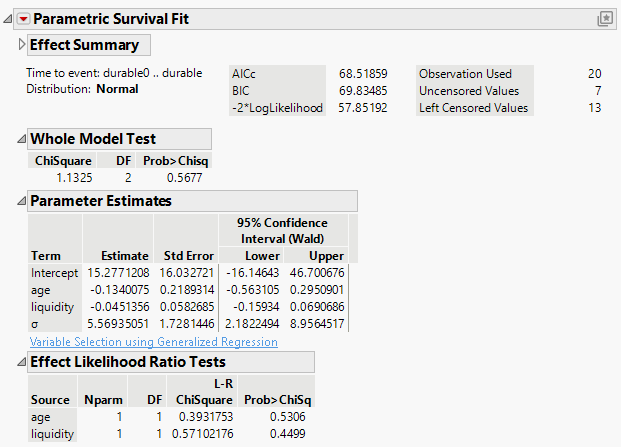Collapse the Parametric Survival Fit outline
Screen dimensions: 621x447
click(x=8, y=19)
